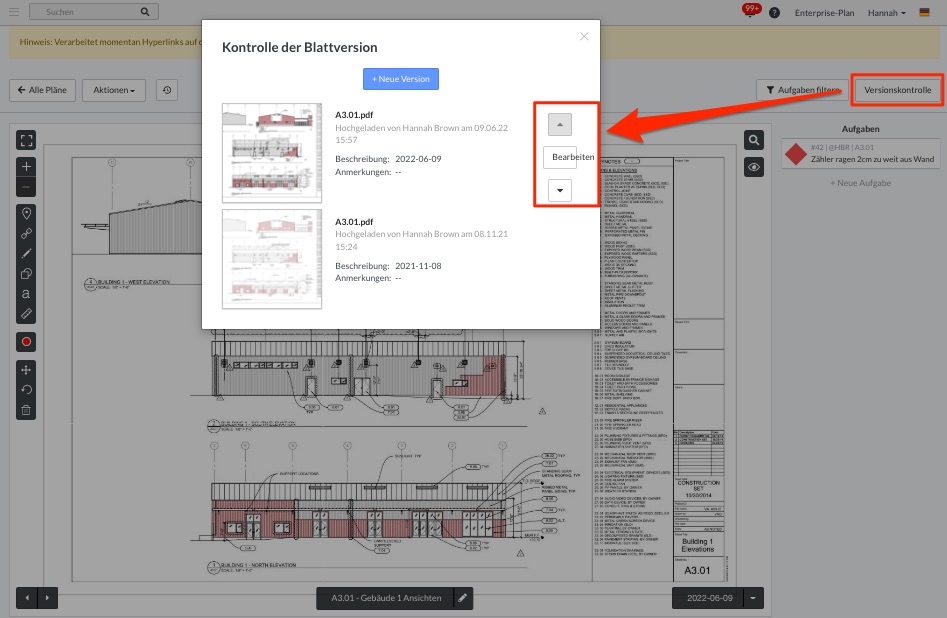Select the ruler measurement tool
The width and height of the screenshot is (947, 618).
coord(26,314)
